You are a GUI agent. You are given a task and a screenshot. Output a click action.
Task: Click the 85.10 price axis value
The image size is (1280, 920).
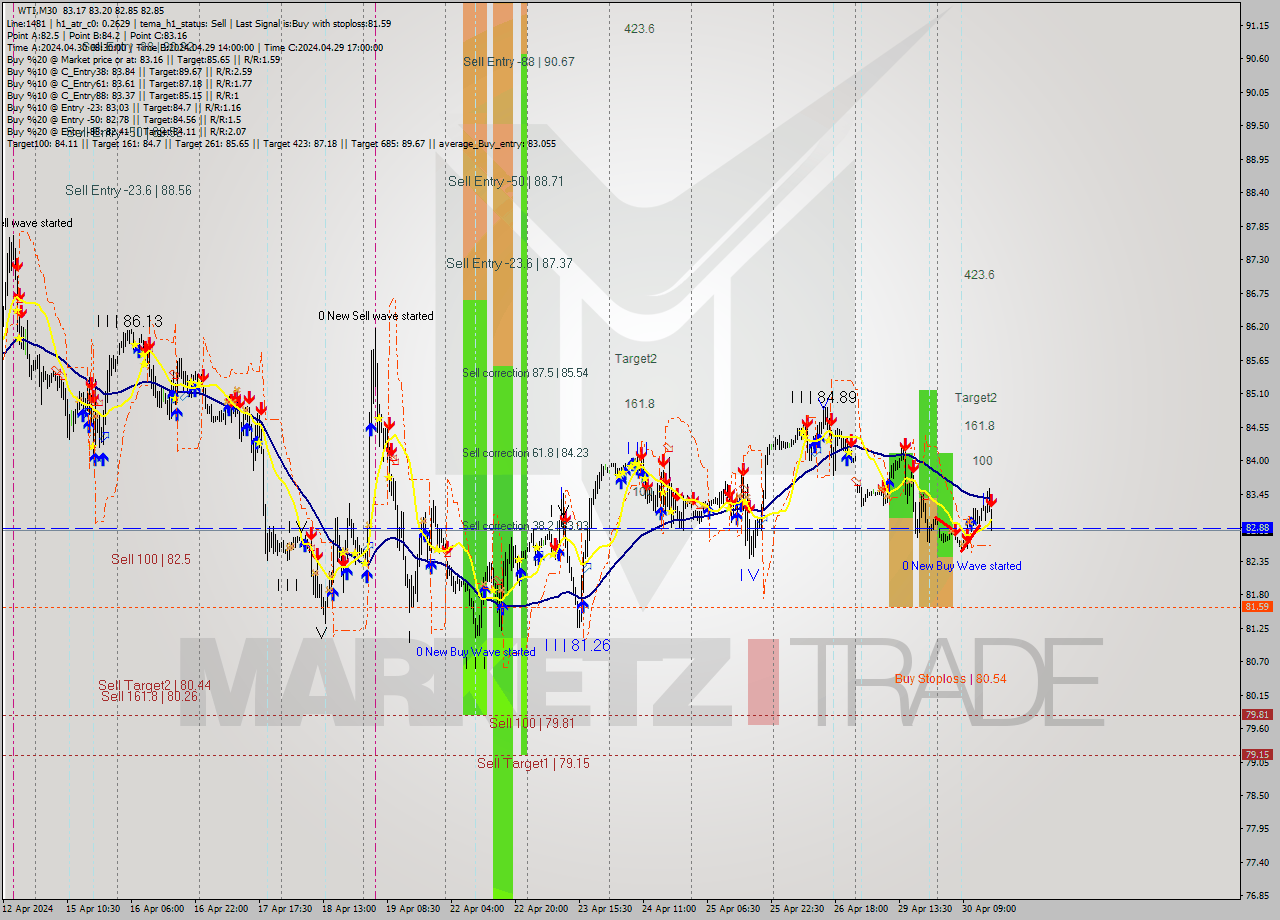tap(1257, 394)
